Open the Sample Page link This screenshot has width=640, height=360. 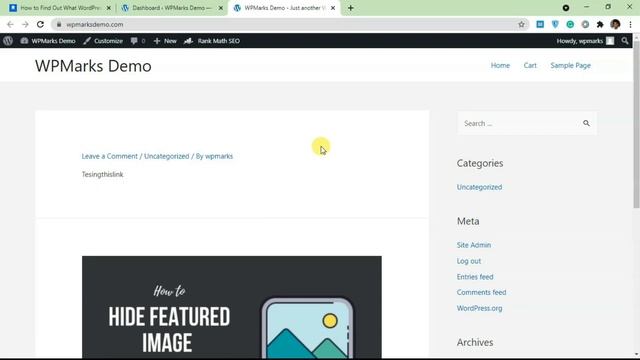coord(570,65)
